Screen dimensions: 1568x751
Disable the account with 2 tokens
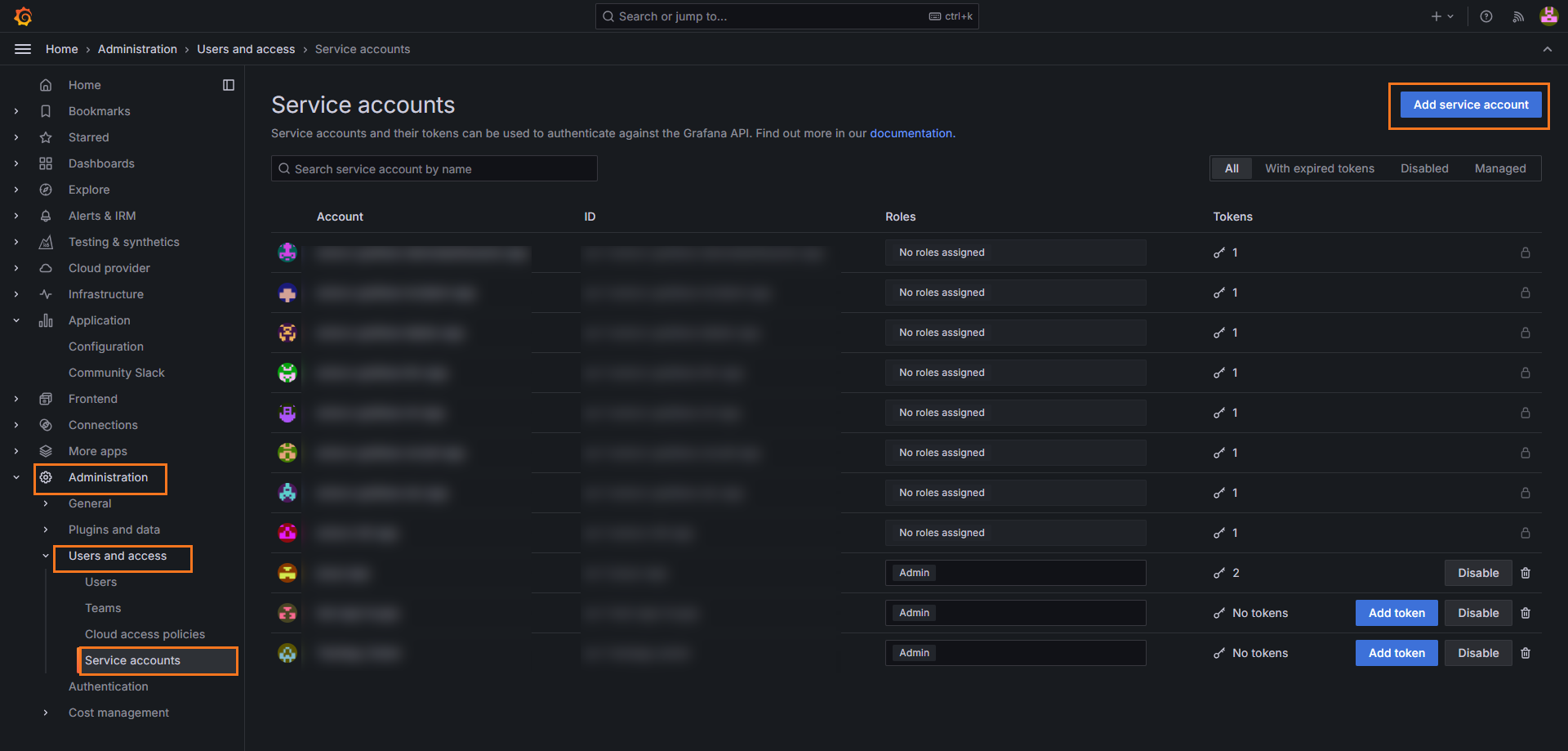1478,573
